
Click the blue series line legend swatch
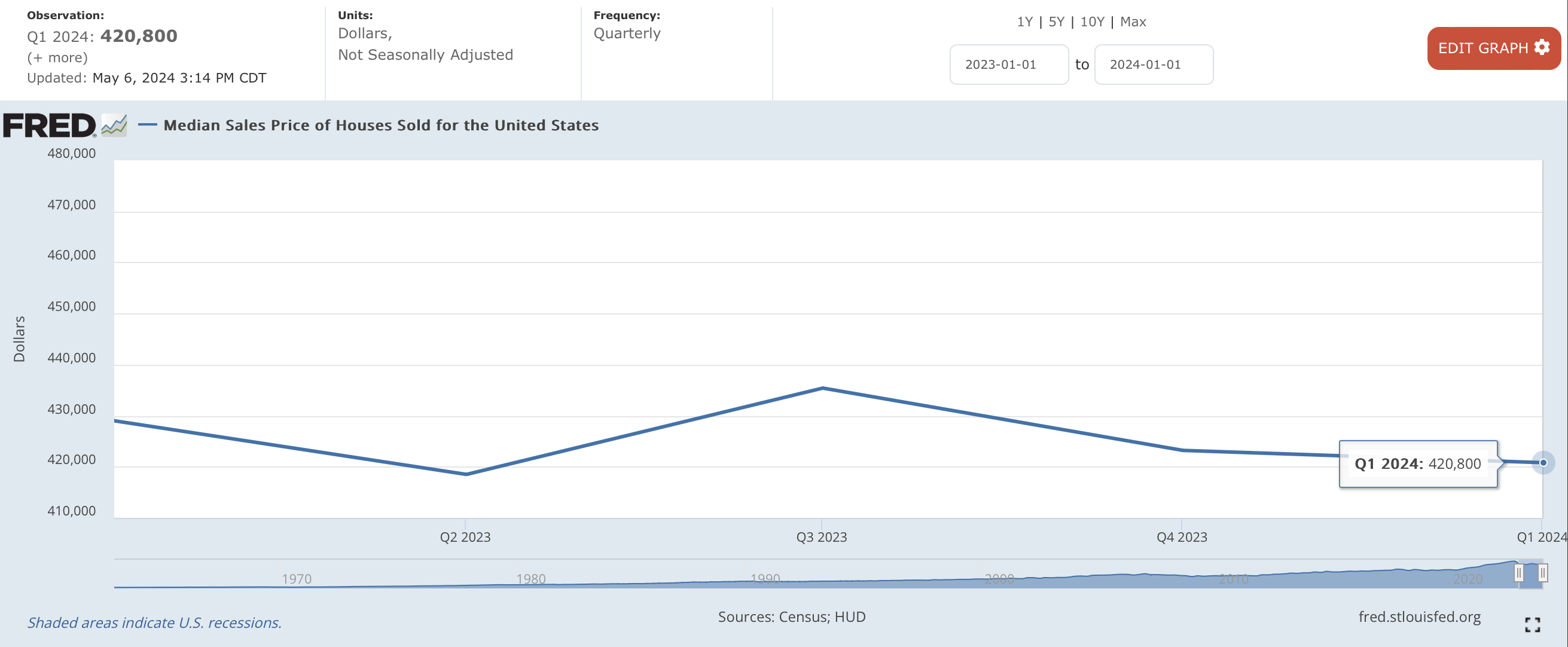tap(147, 125)
